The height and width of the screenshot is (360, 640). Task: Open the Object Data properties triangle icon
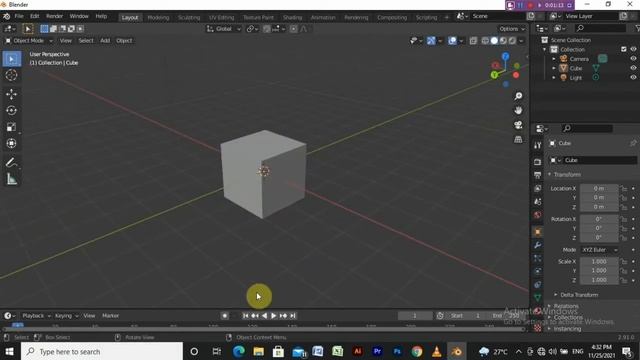(538, 298)
